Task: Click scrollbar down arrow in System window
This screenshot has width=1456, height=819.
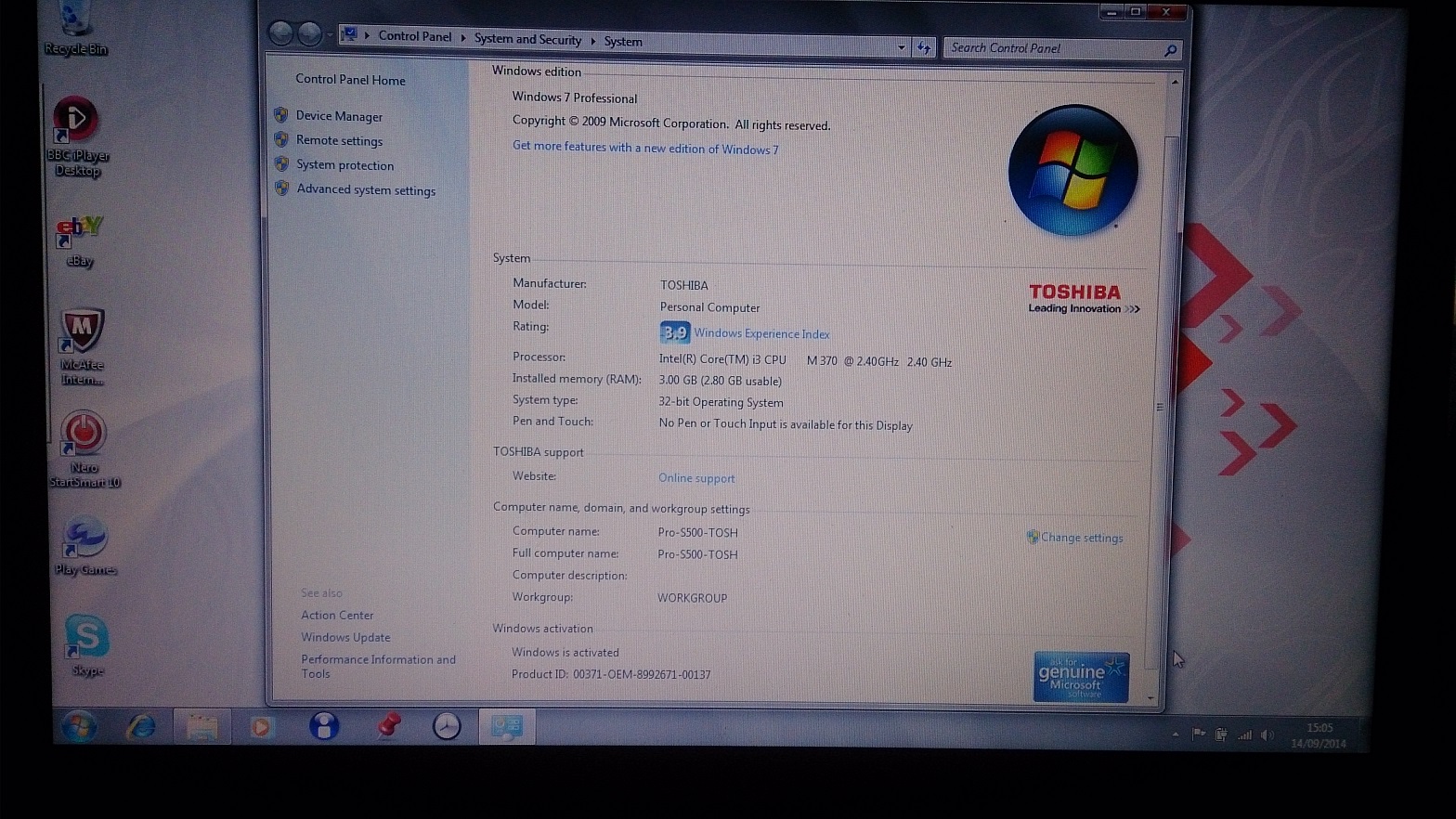Action: [x=1151, y=697]
